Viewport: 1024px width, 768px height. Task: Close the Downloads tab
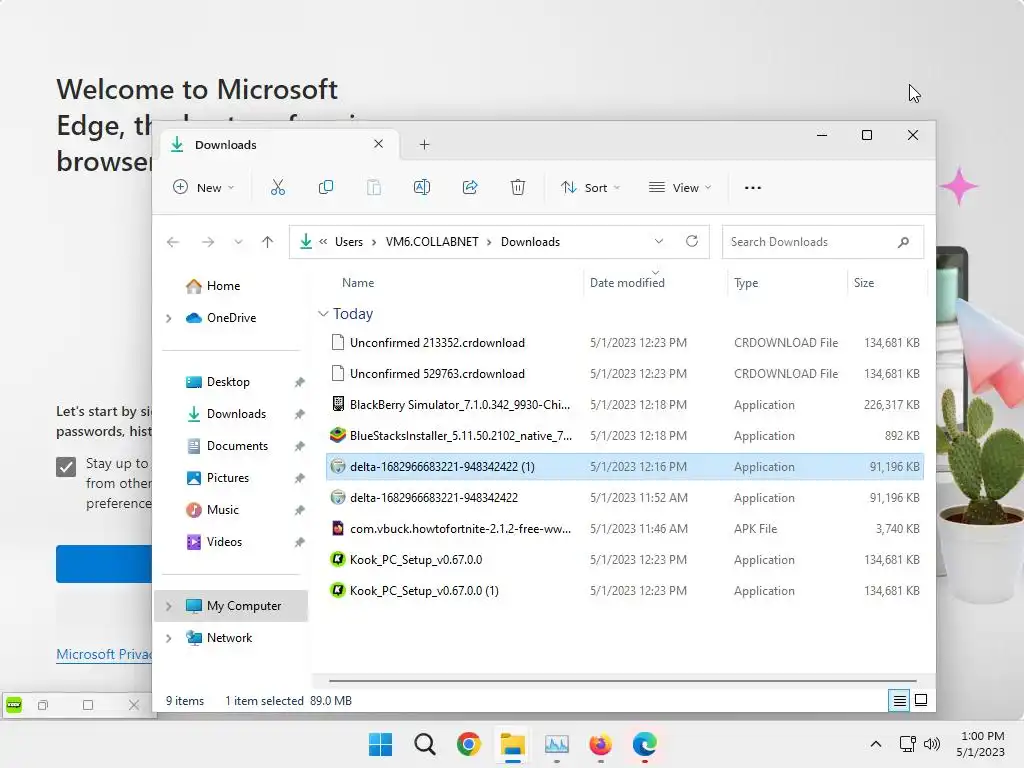[378, 144]
